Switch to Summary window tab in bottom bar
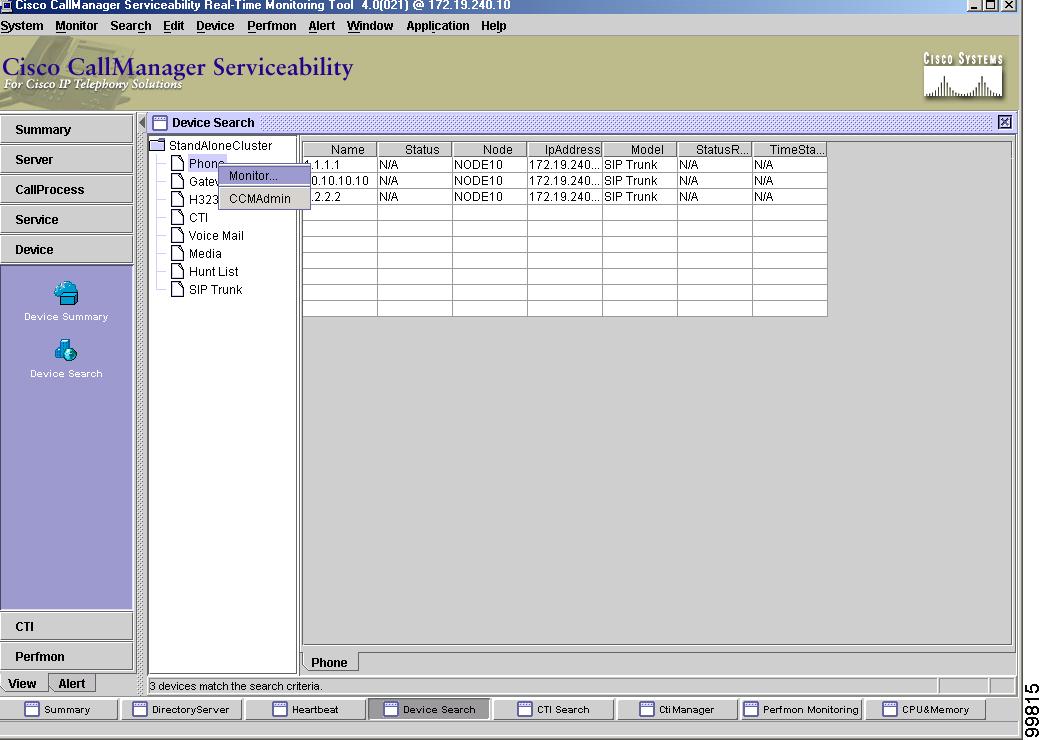The height and width of the screenshot is (740, 1045). [x=59, y=709]
